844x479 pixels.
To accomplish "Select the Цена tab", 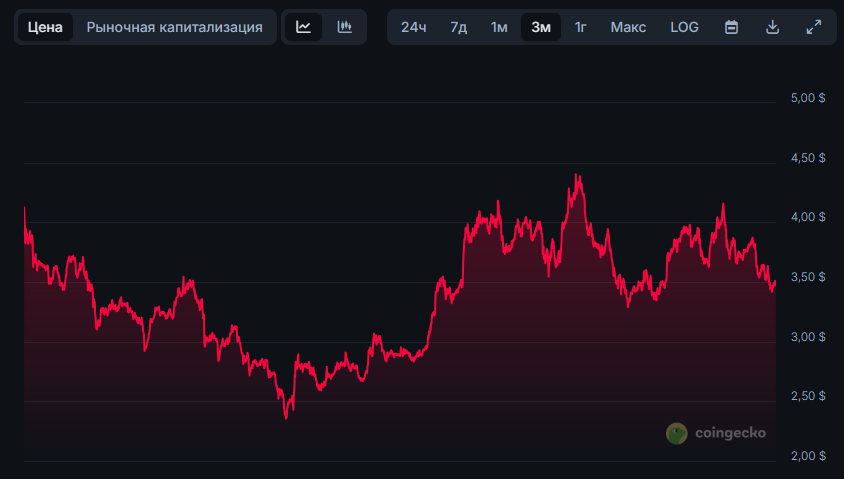I will pos(45,27).
